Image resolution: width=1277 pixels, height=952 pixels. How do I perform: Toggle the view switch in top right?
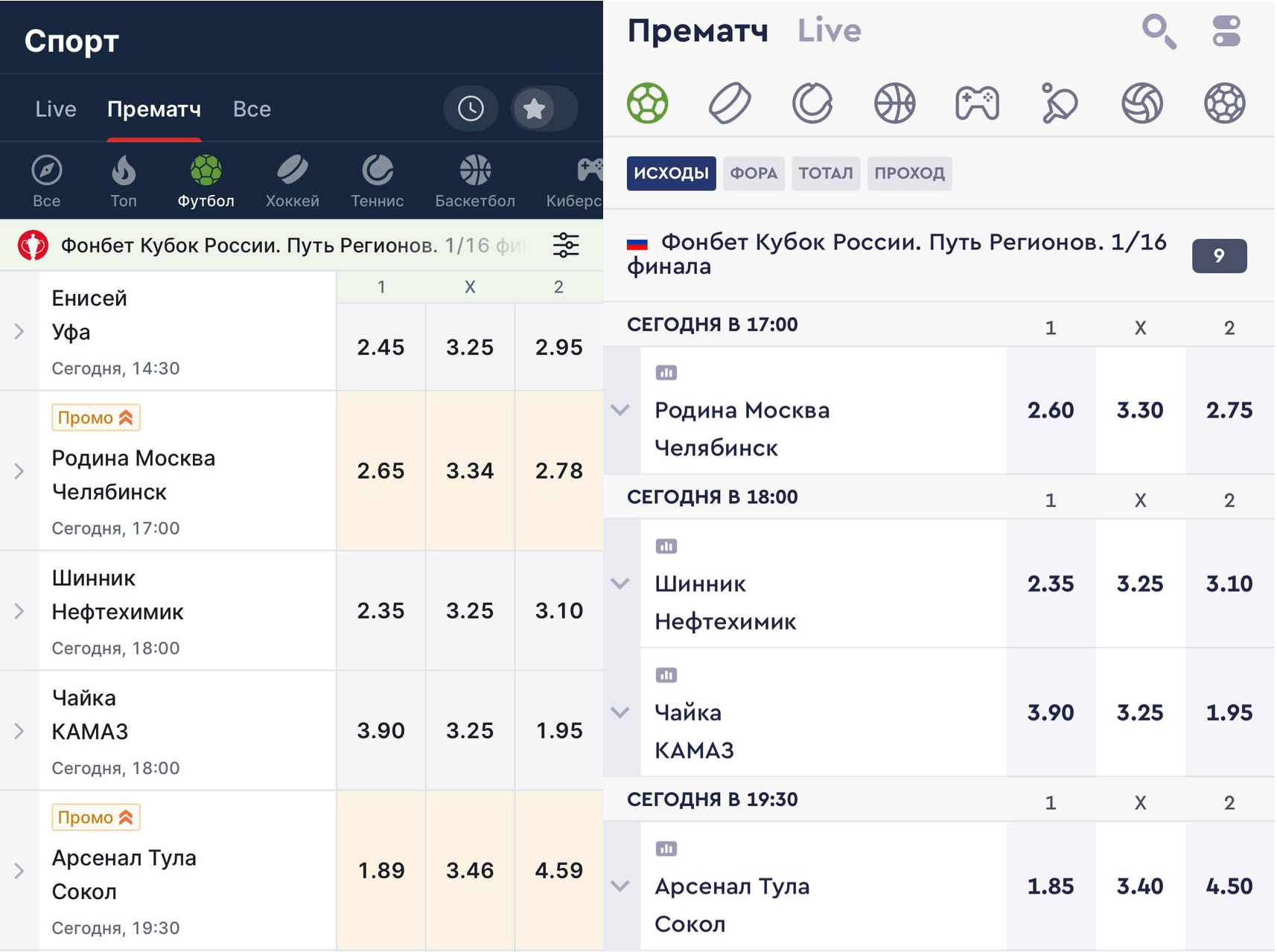[x=1226, y=32]
